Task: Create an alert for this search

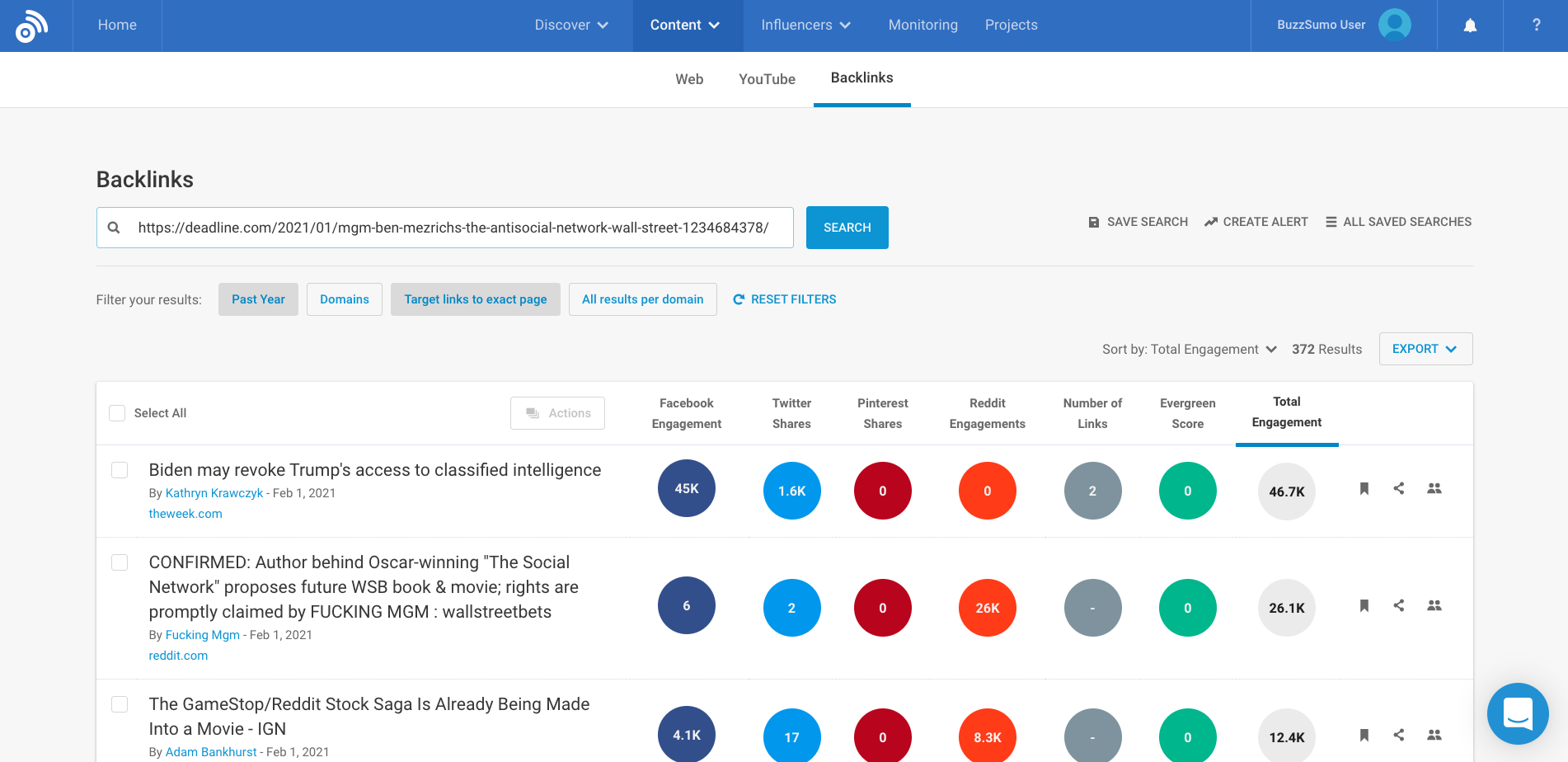Action: 1256,221
